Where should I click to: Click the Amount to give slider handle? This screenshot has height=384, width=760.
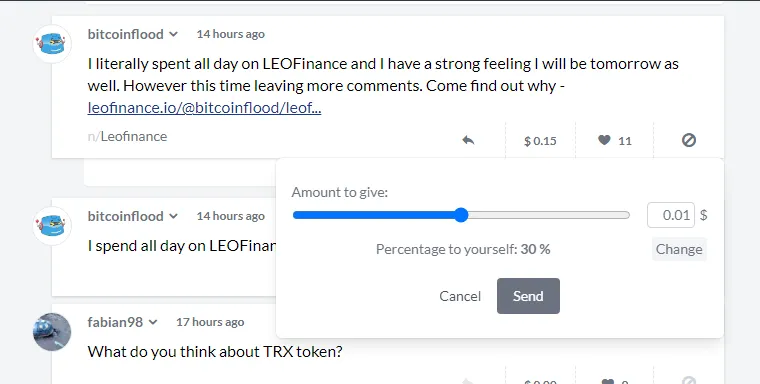coord(461,215)
